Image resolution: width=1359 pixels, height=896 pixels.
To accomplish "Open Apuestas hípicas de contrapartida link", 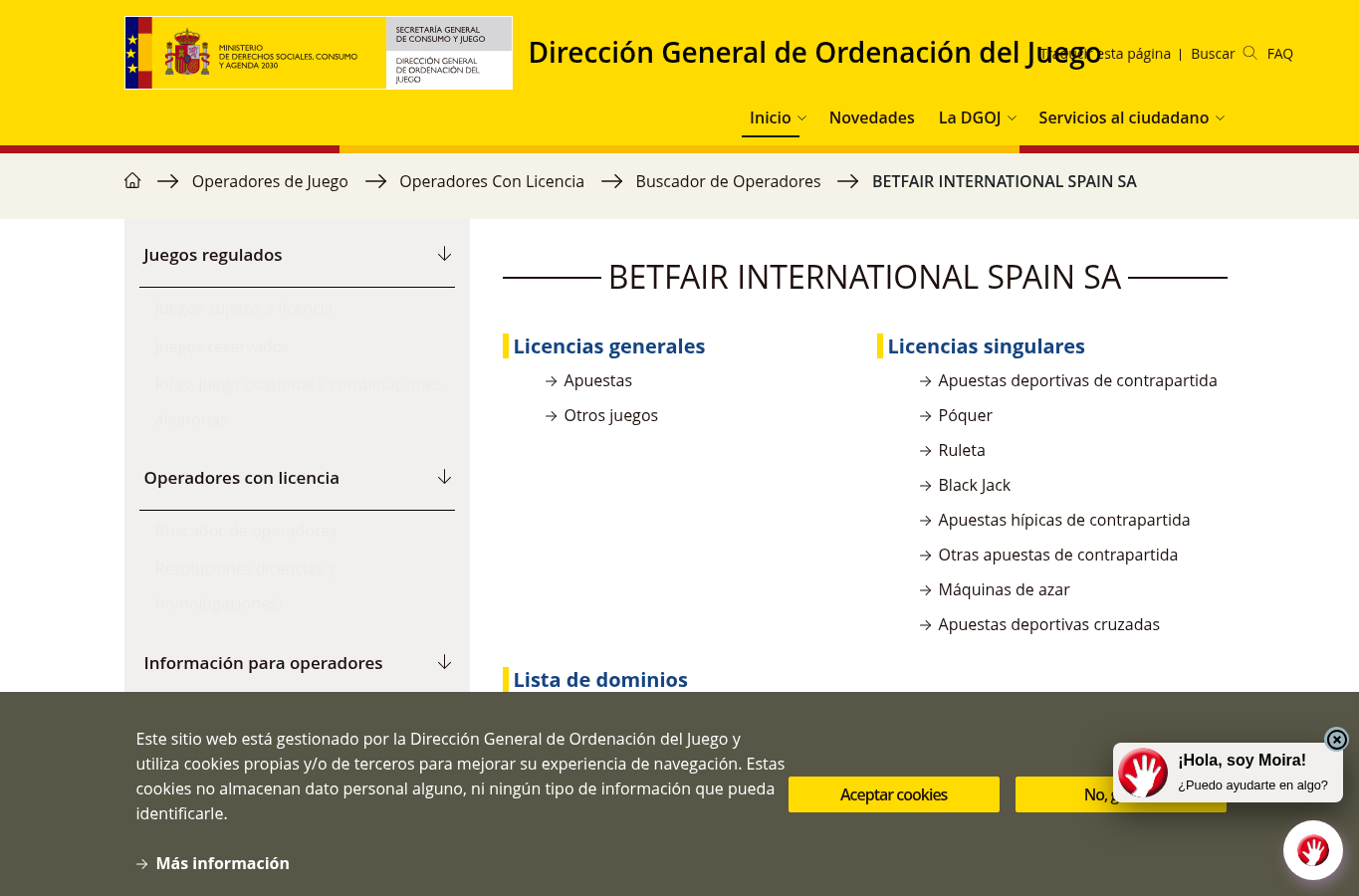I will pos(1063,520).
